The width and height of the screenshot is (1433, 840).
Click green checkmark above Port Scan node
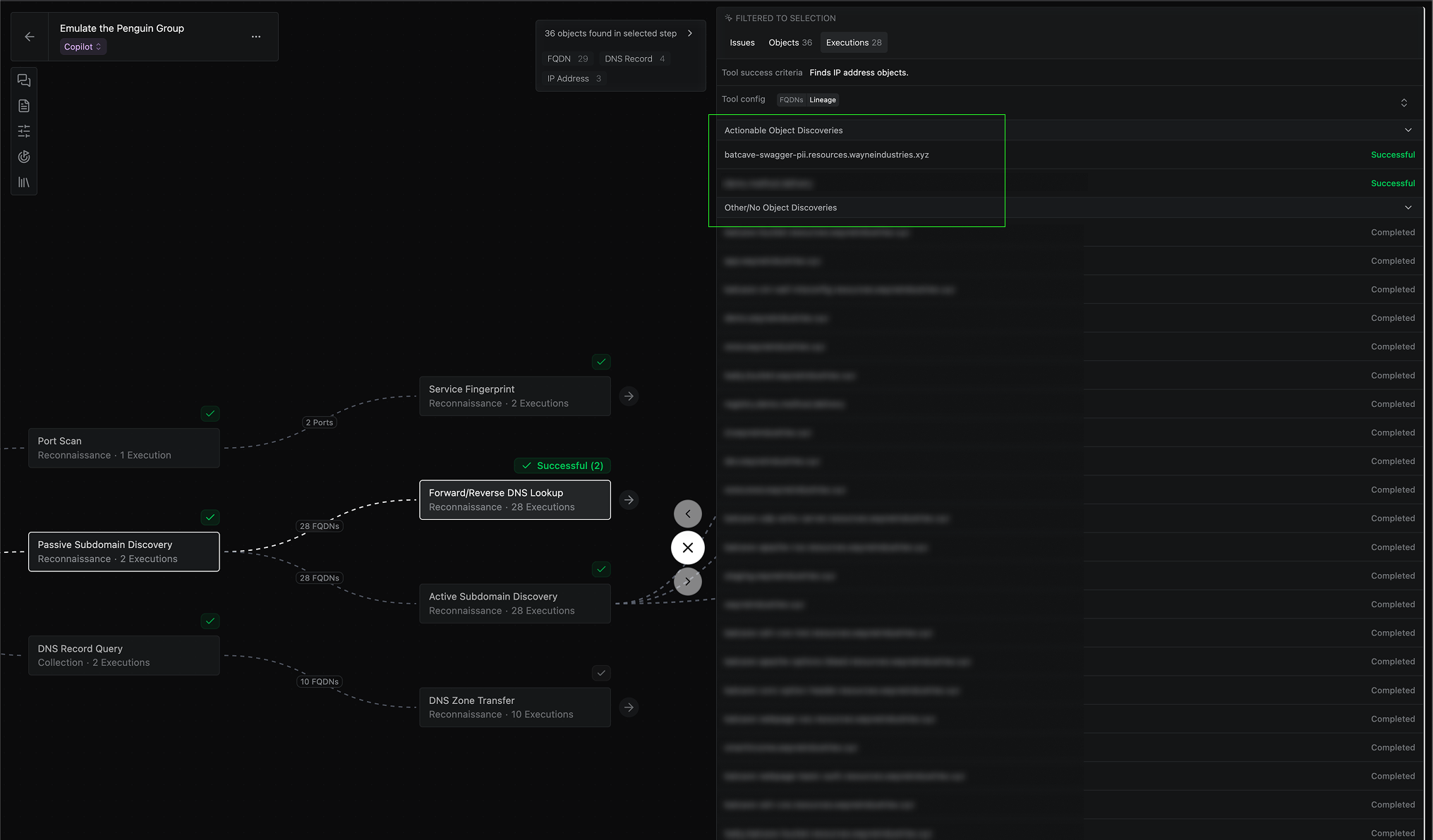coord(210,413)
